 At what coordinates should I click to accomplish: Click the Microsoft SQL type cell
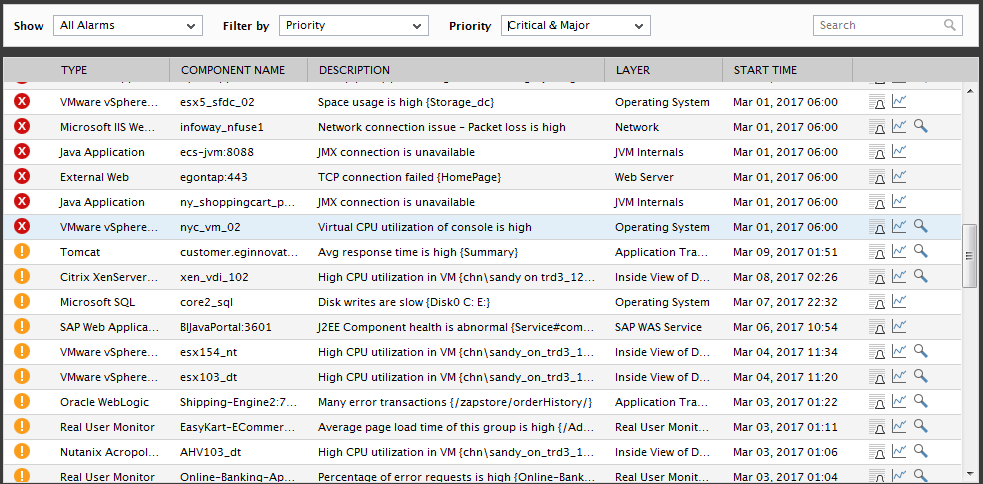pos(98,303)
